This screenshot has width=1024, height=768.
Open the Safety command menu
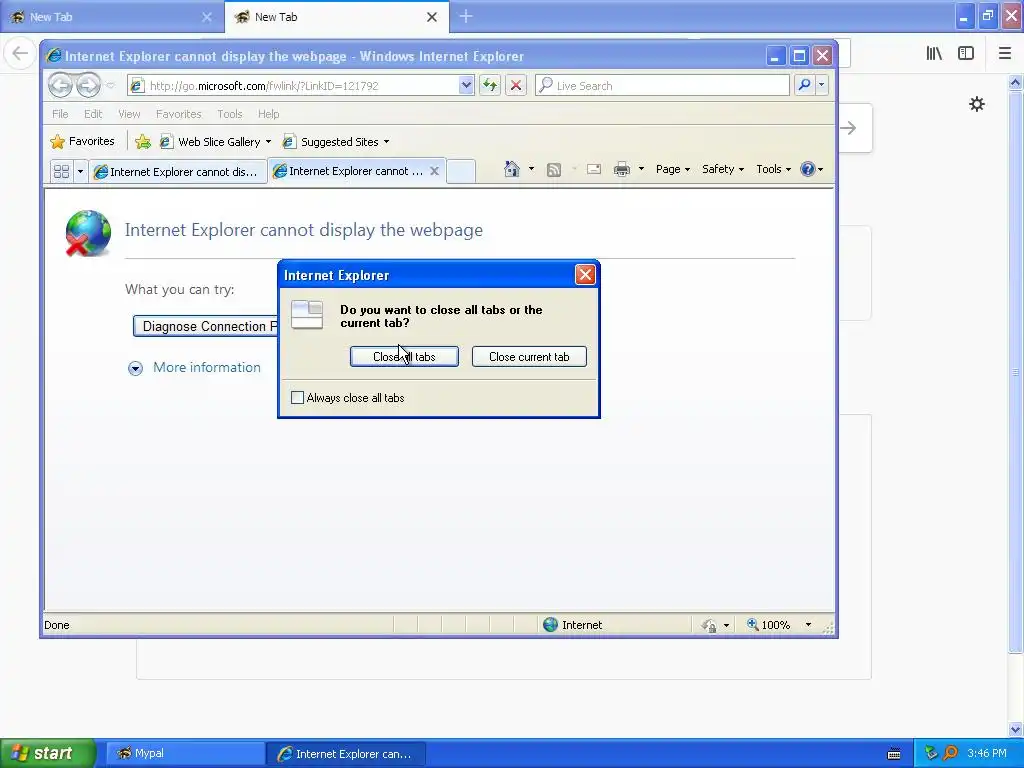[x=723, y=169]
